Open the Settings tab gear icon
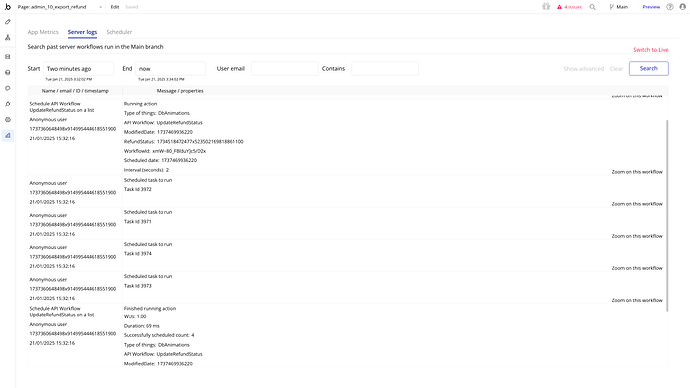This screenshot has height=388, width=690. (7, 120)
